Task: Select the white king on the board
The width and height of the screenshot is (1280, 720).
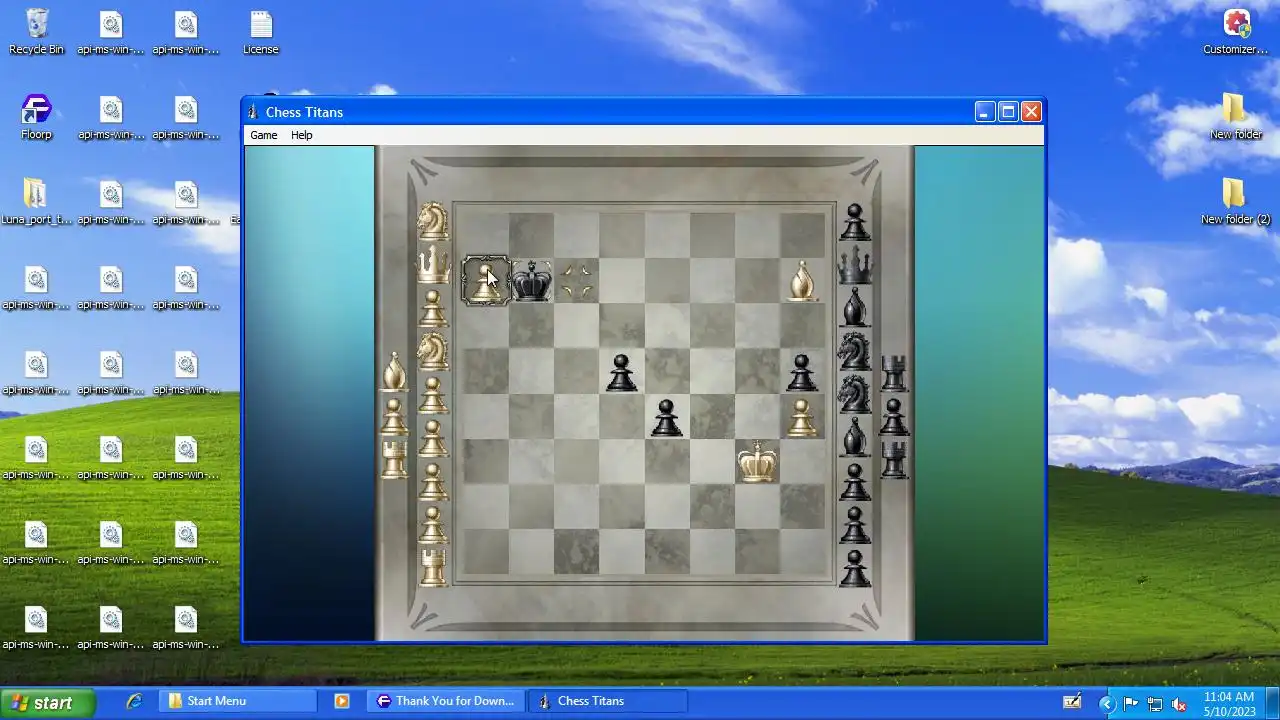Action: [x=757, y=462]
